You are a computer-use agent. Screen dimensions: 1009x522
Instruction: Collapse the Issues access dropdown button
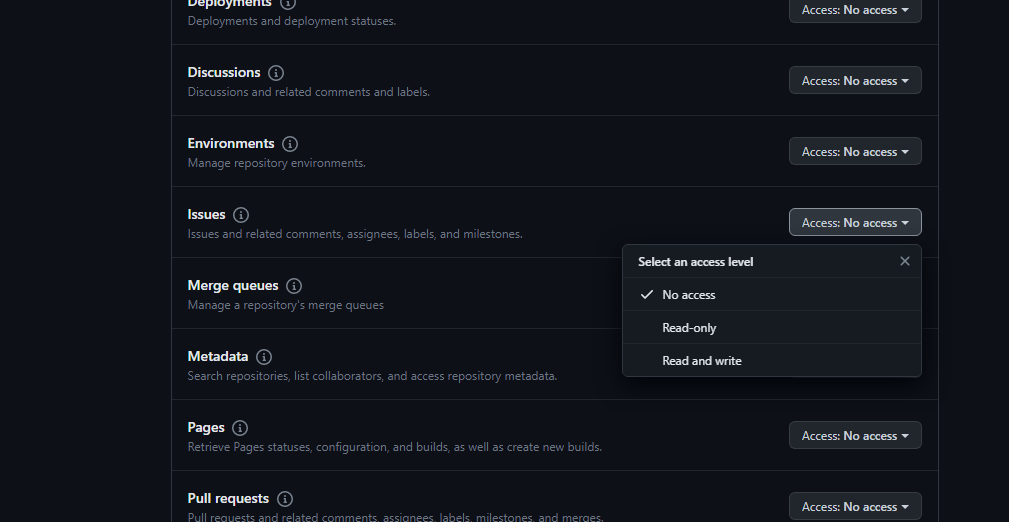point(855,223)
